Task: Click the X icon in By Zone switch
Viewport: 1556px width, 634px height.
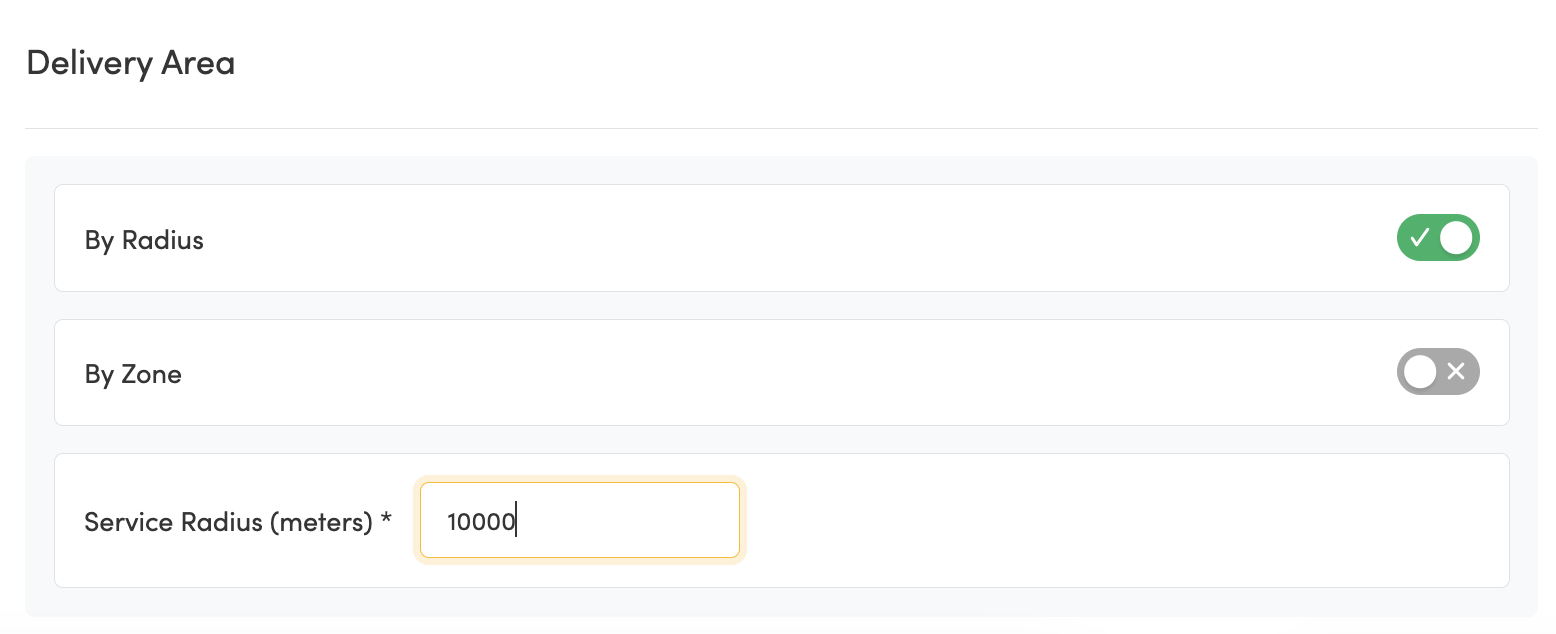Action: 1456,372
